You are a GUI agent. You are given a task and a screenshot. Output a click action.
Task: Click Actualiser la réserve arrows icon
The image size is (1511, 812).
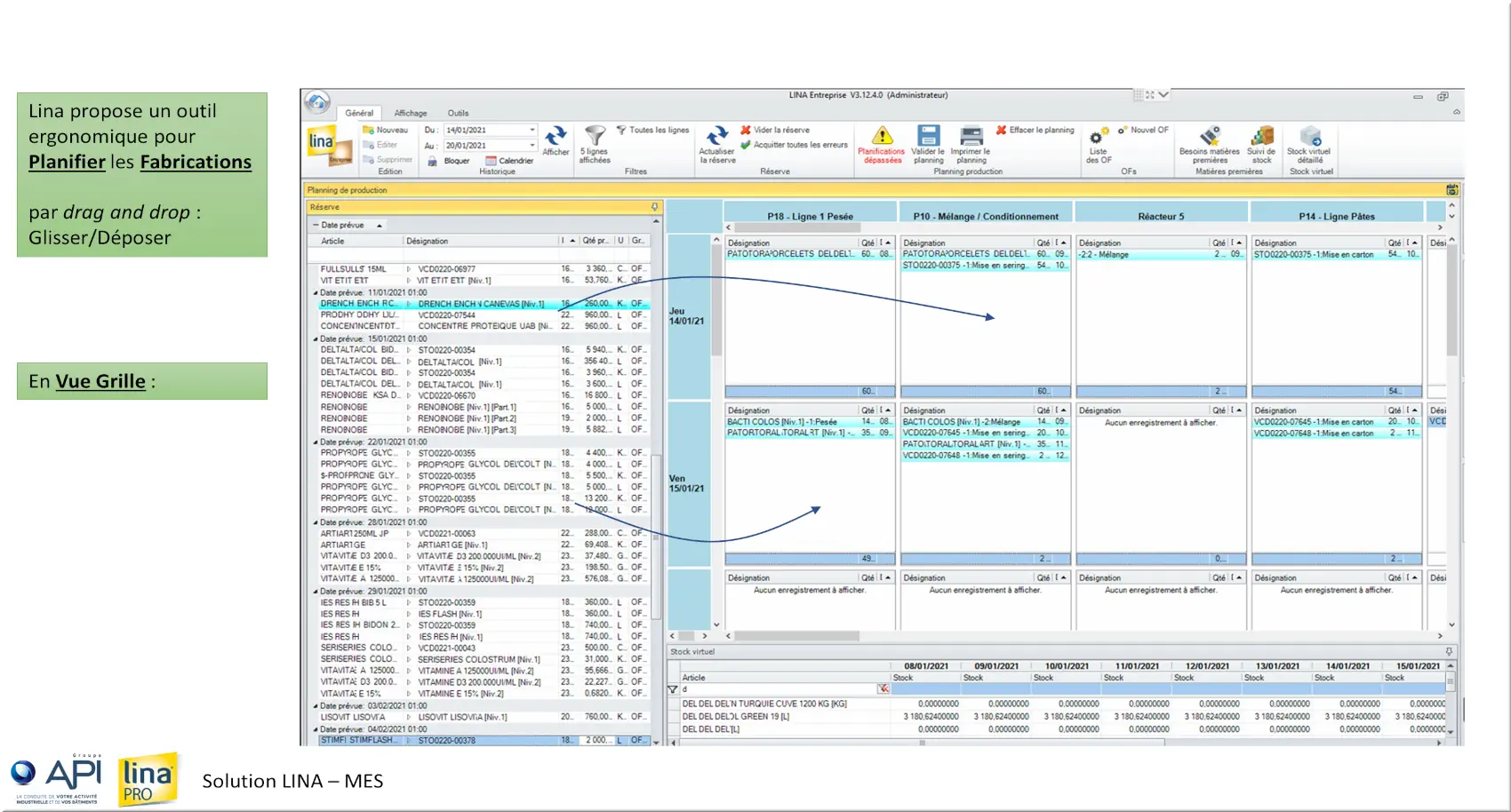pos(716,135)
